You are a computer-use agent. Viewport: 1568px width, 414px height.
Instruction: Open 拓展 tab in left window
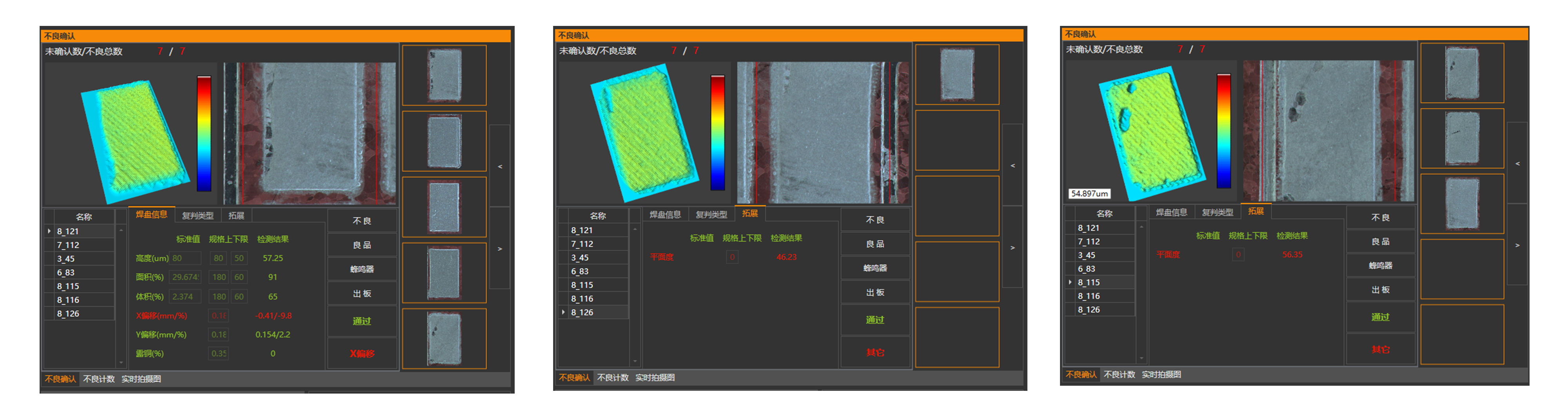click(236, 216)
